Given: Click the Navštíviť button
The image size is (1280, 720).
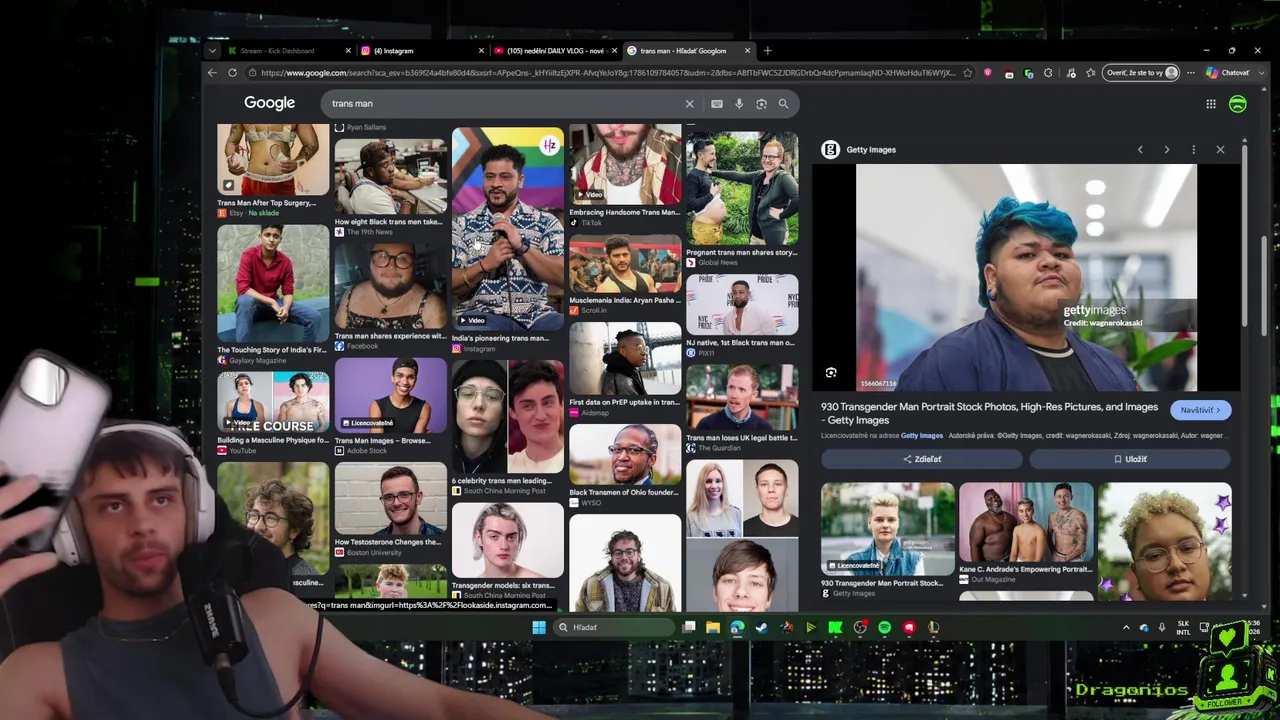Looking at the screenshot, I should (x=1200, y=410).
